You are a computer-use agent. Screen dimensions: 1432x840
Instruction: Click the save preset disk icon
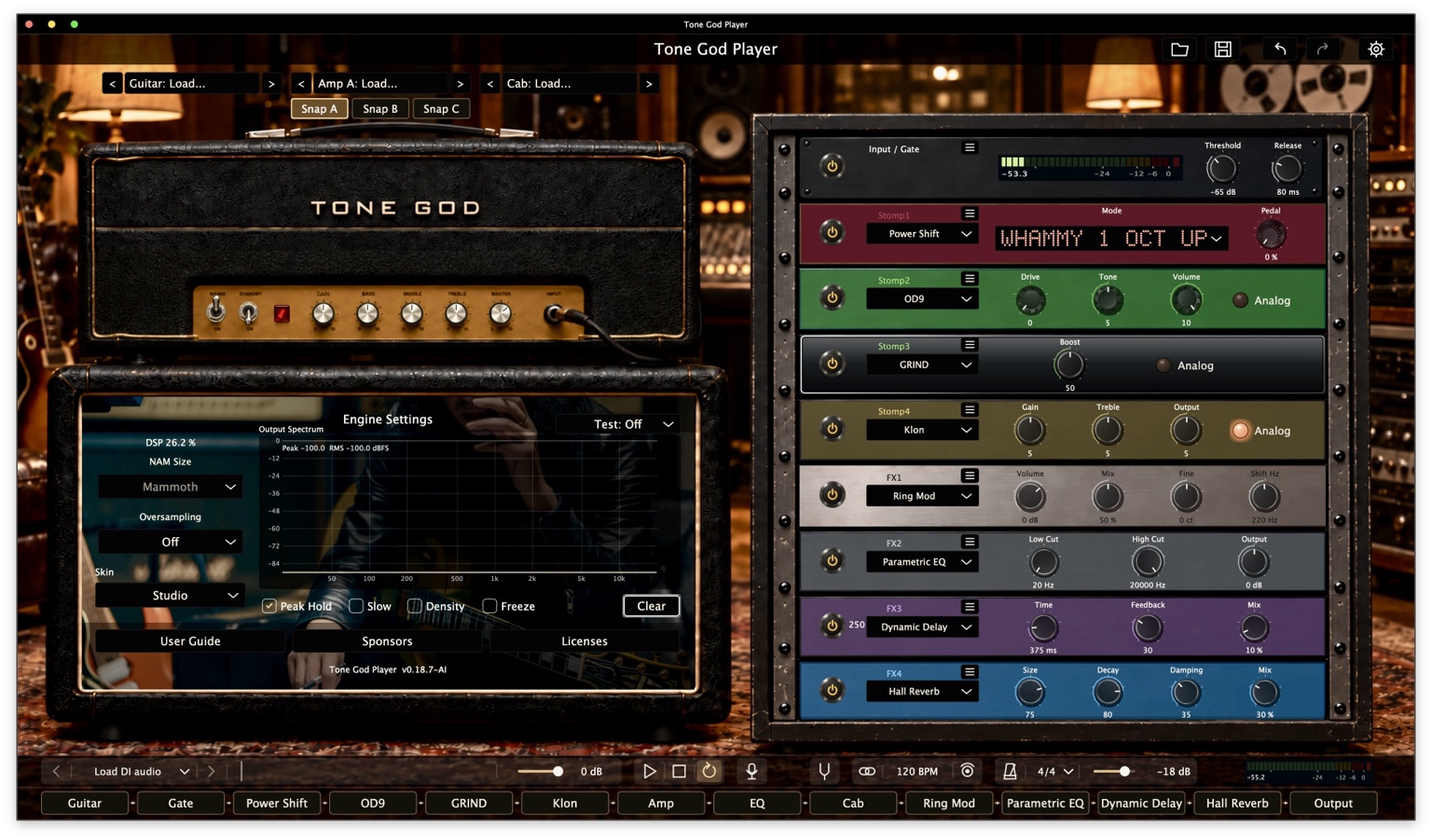tap(1222, 49)
